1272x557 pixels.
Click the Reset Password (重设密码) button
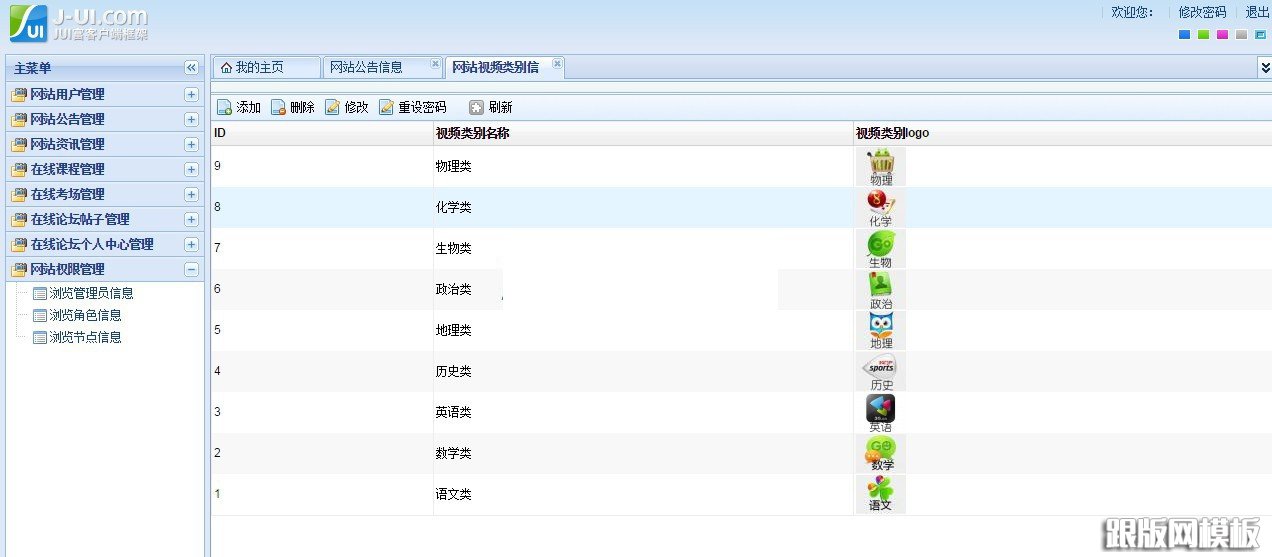tap(413, 108)
